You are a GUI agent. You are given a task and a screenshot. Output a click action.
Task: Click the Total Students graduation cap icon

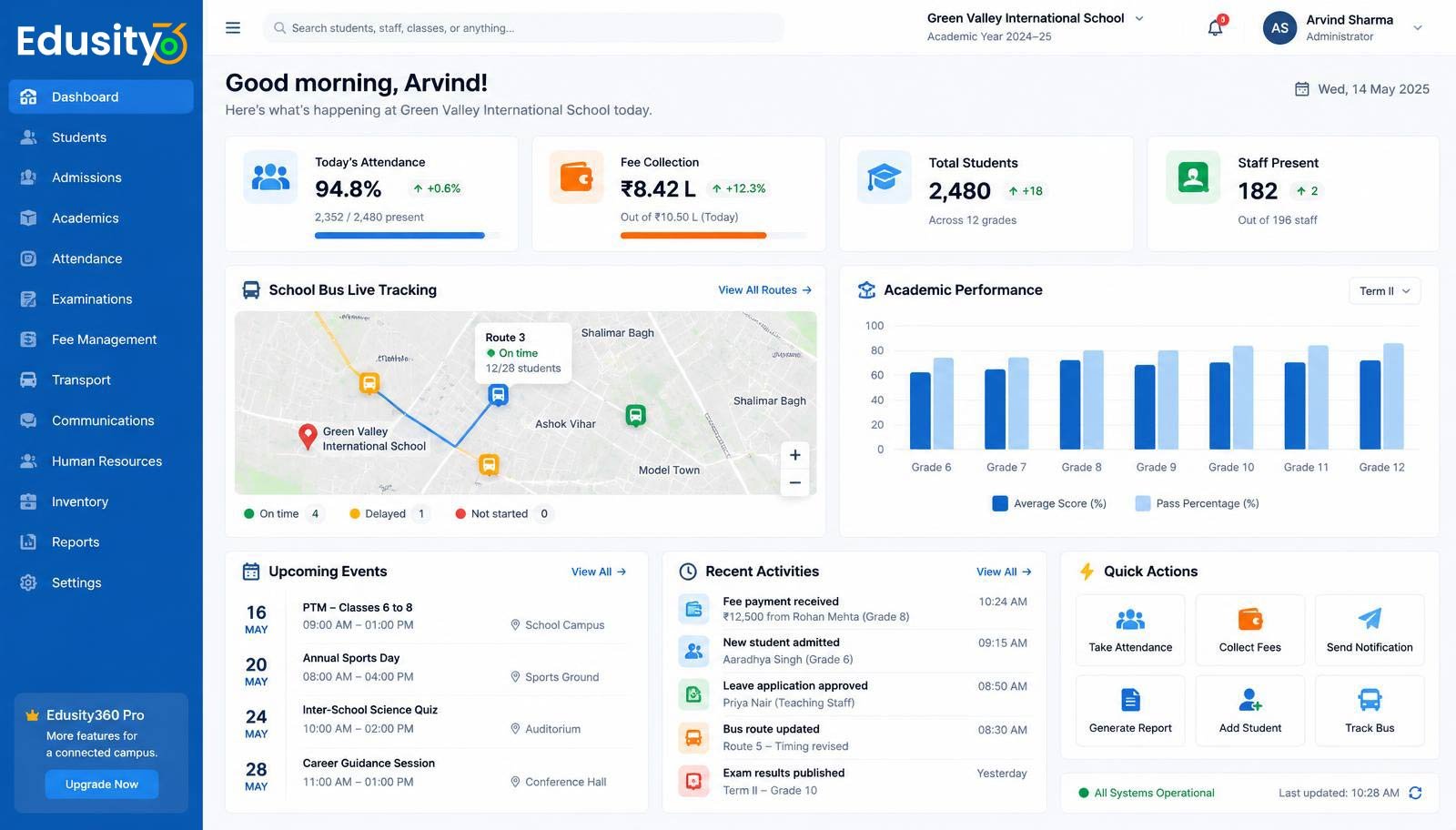pyautogui.click(x=884, y=177)
